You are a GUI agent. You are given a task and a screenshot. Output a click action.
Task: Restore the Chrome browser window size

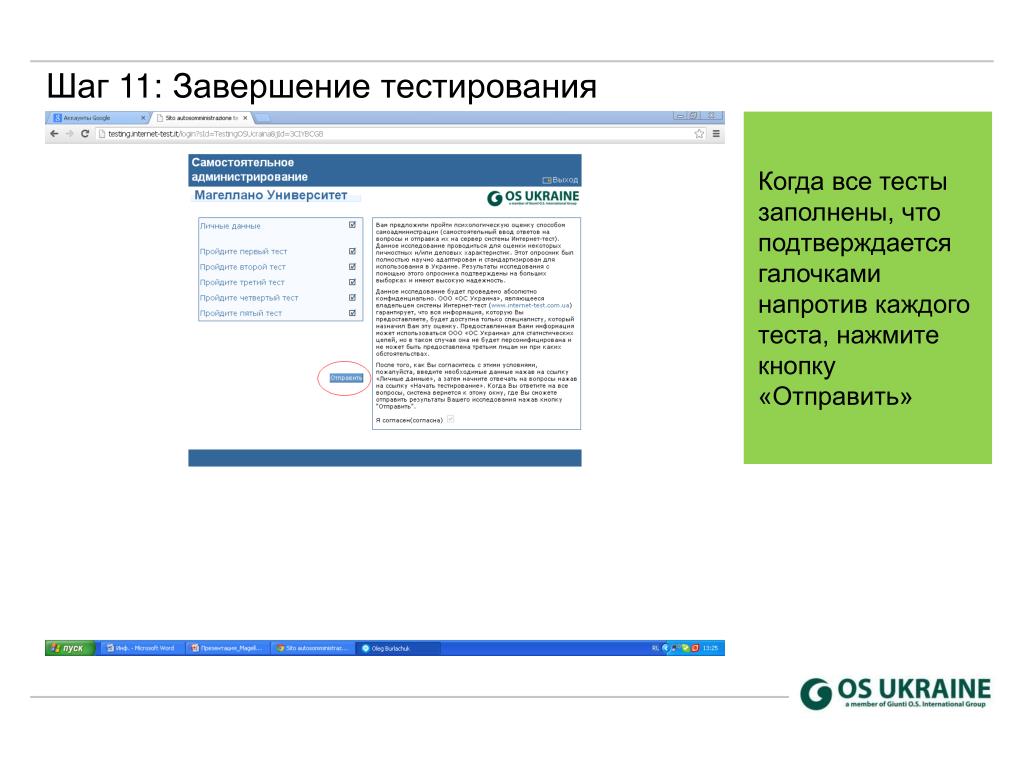694,116
